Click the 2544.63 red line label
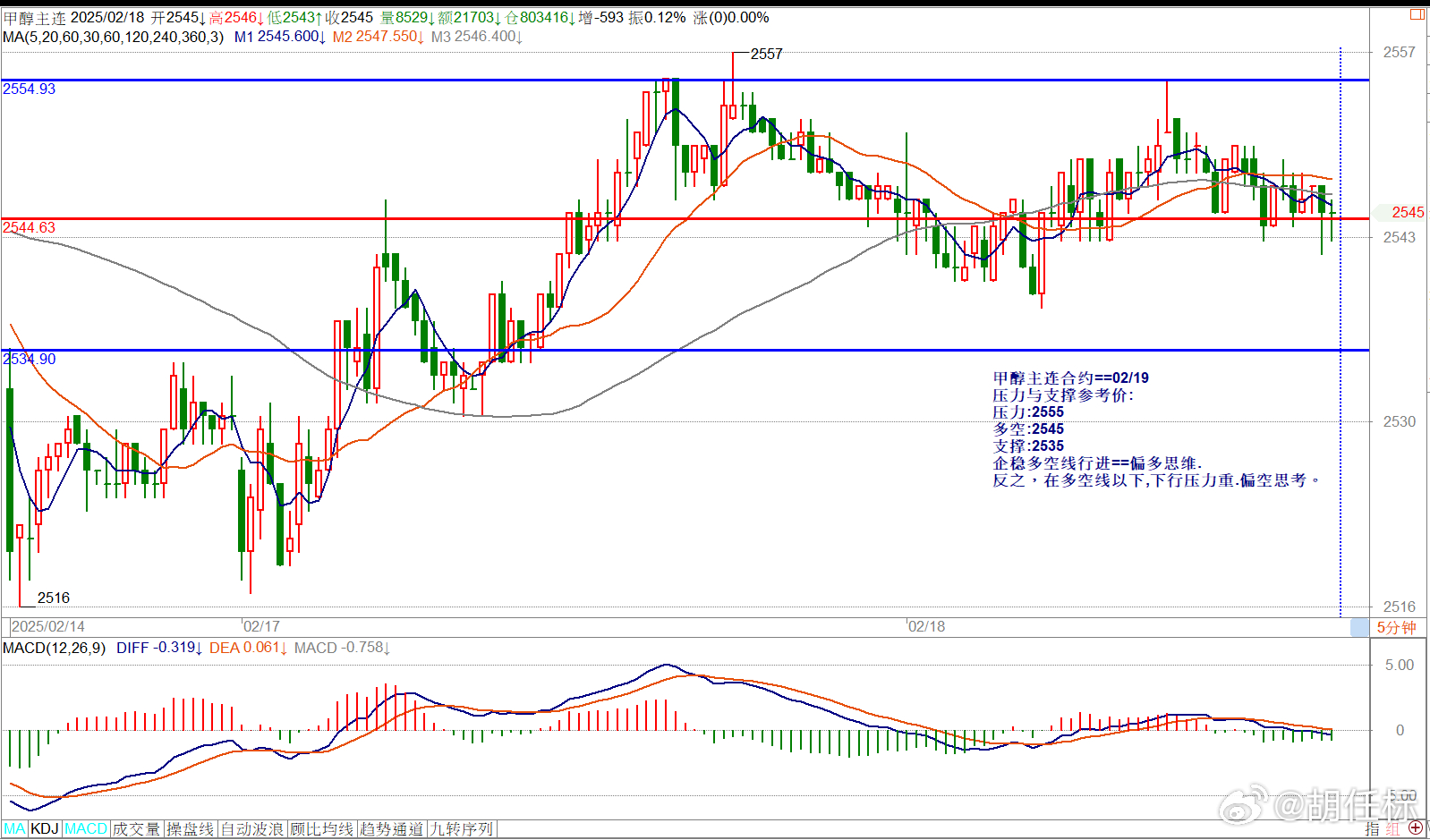 pyautogui.click(x=30, y=228)
